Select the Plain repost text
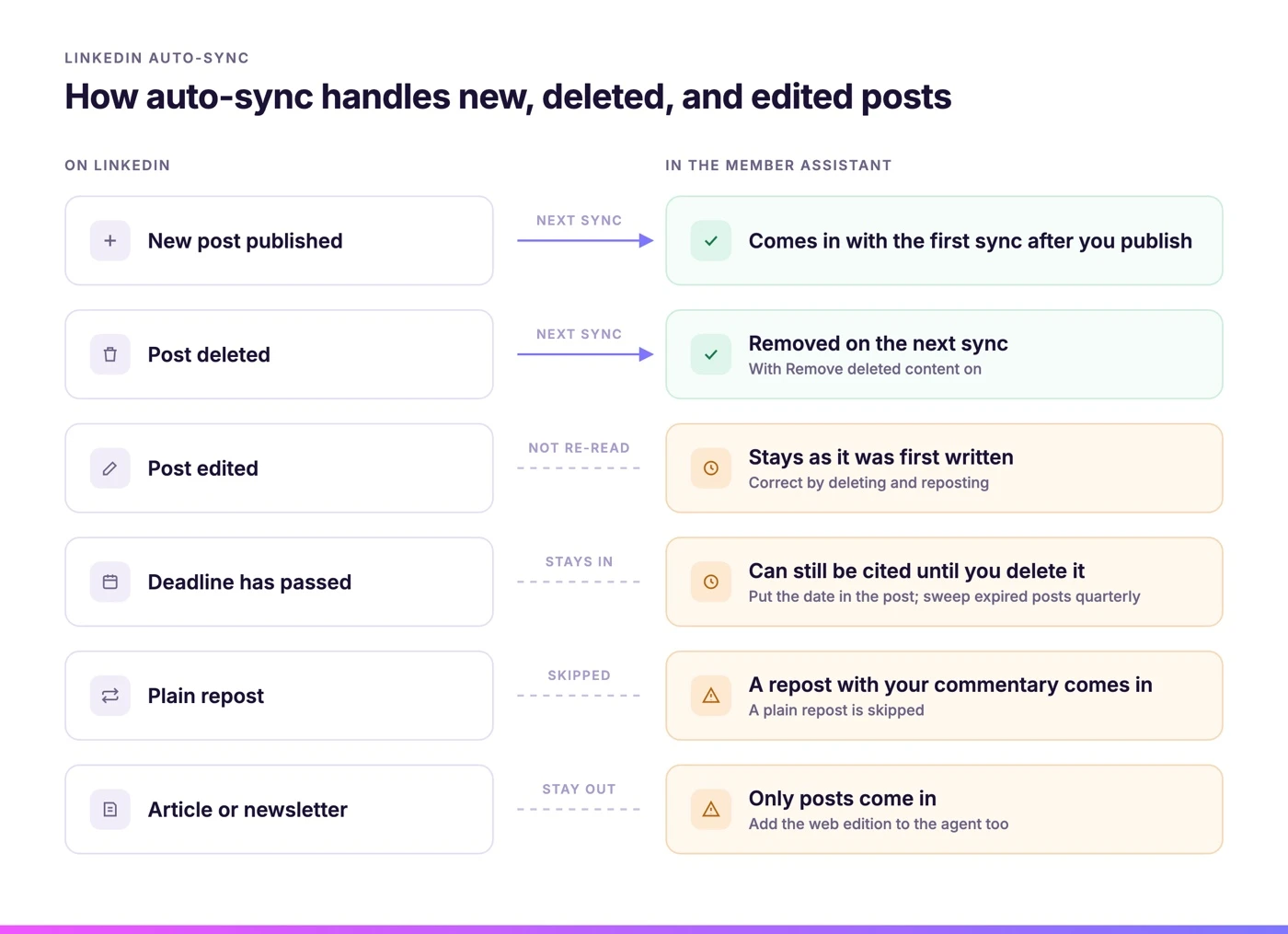1288x934 pixels. 205,697
